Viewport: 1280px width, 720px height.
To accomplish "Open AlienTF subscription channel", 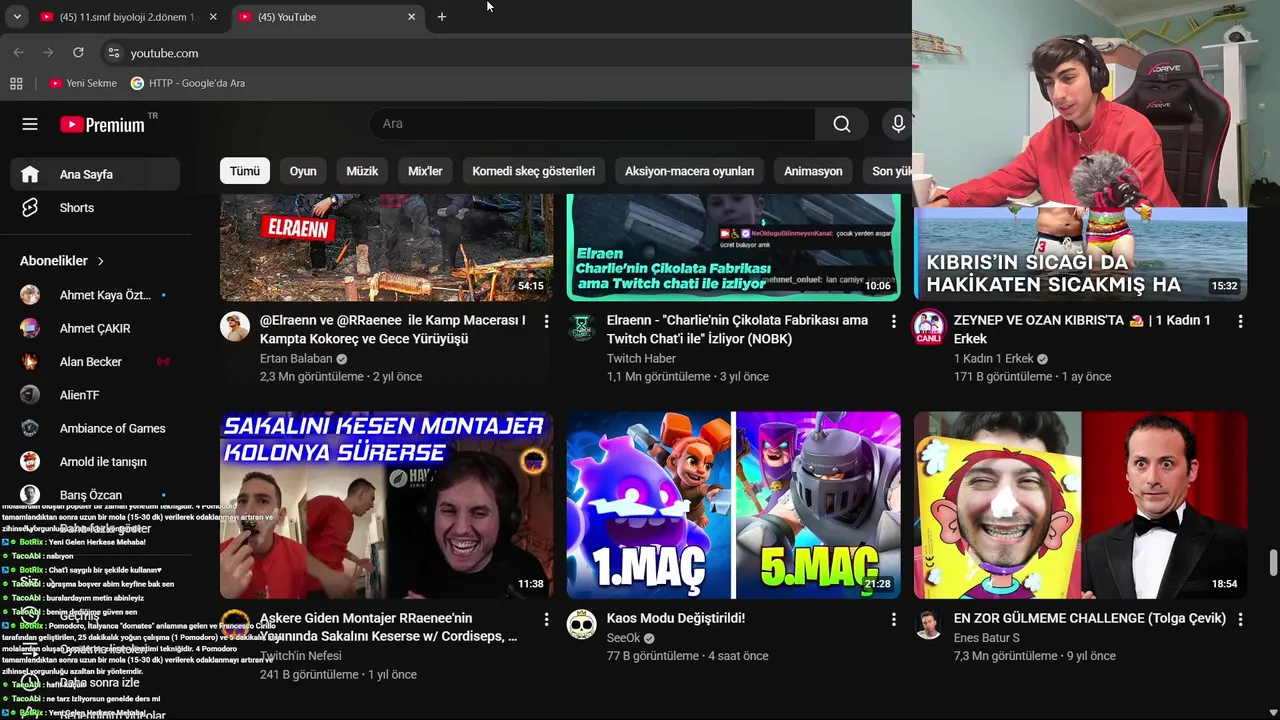I will (95, 395).
